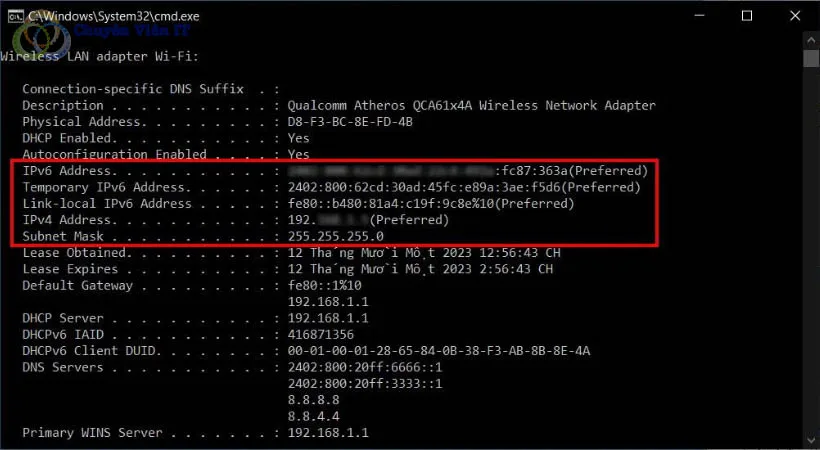The image size is (820, 450).
Task: Click the DHCP Server address value
Action: (328, 318)
